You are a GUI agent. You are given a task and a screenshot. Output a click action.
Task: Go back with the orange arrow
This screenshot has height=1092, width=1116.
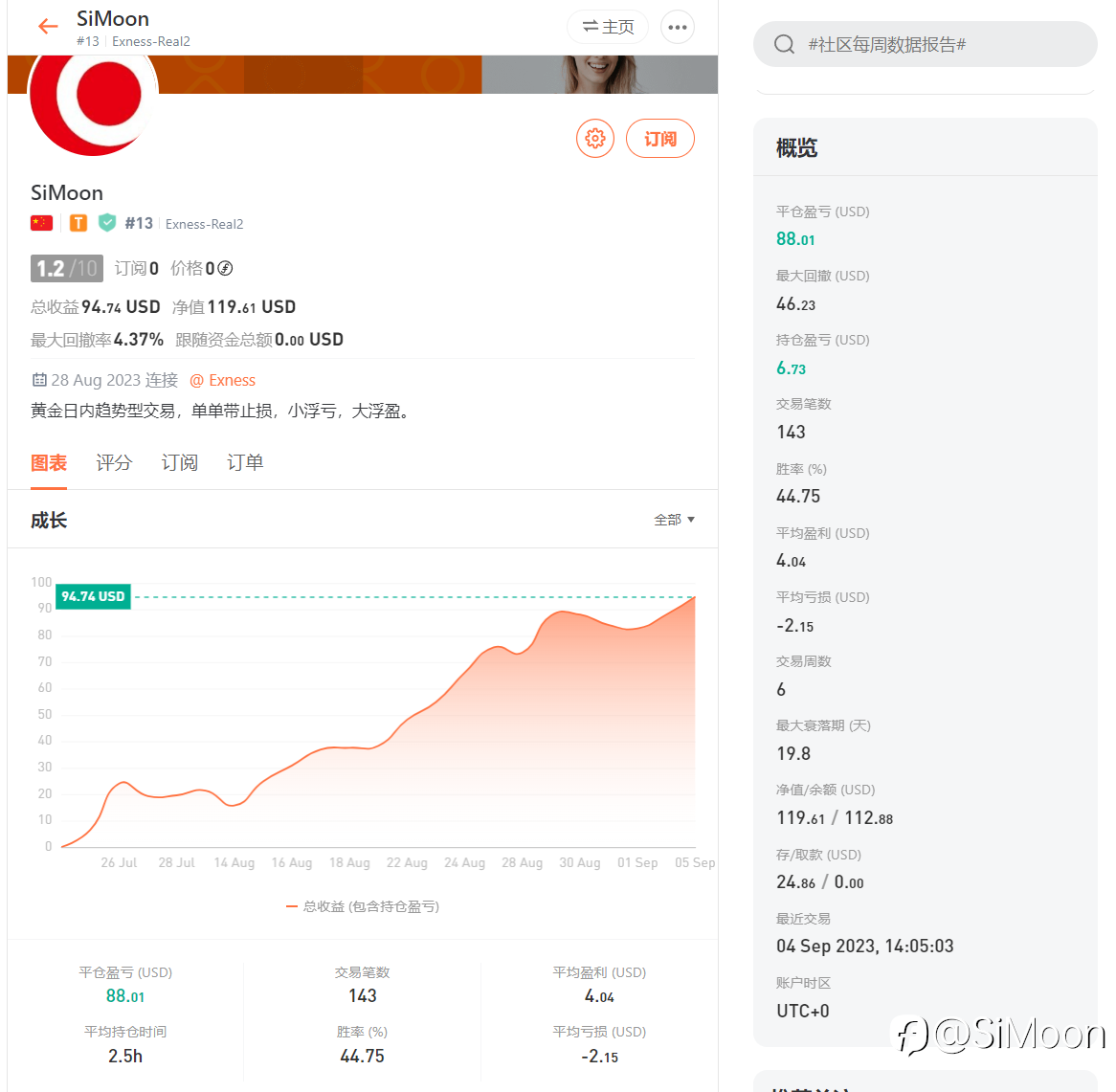tap(48, 27)
